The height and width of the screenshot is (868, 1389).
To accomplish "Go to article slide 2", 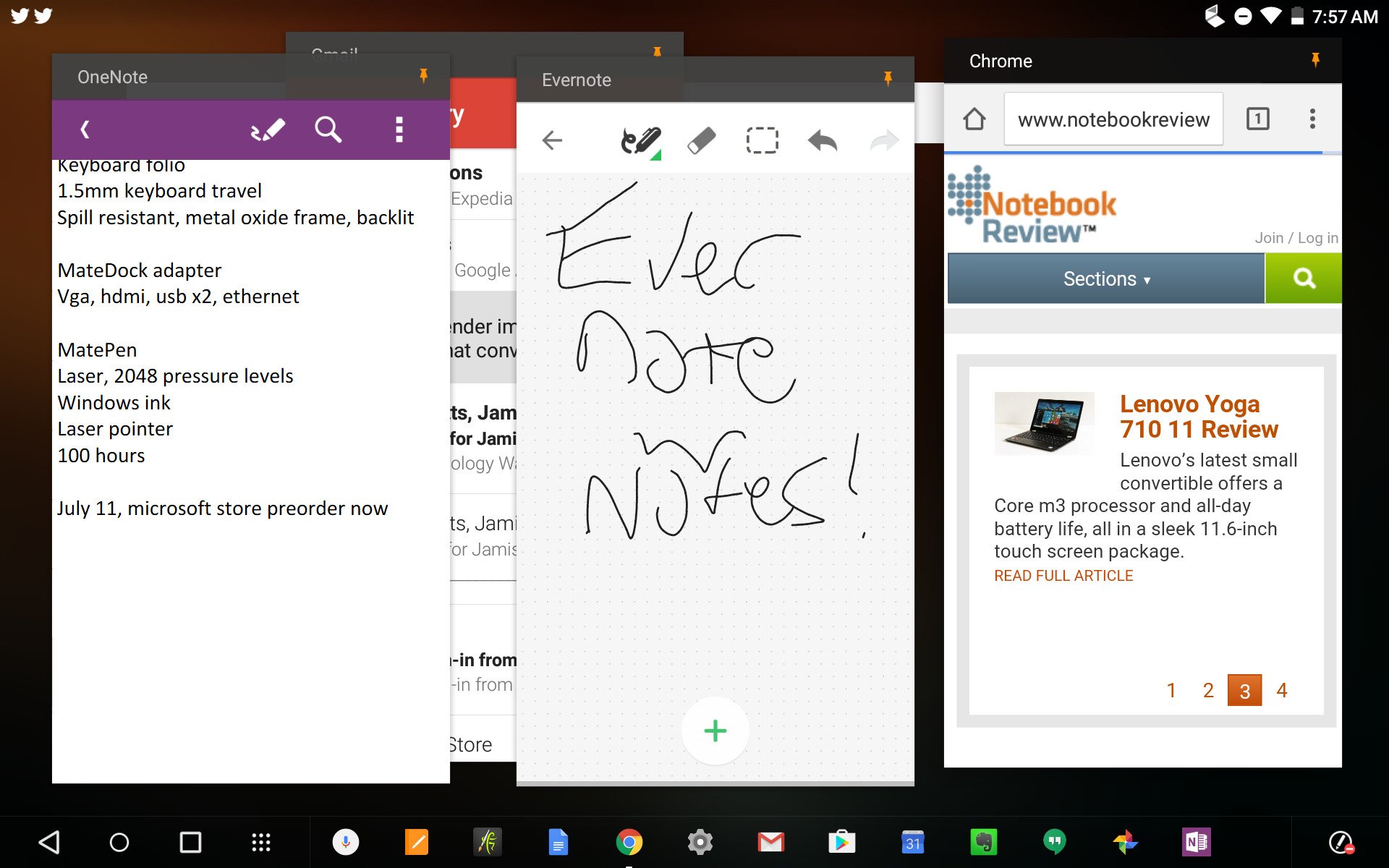I will coord(1208,690).
